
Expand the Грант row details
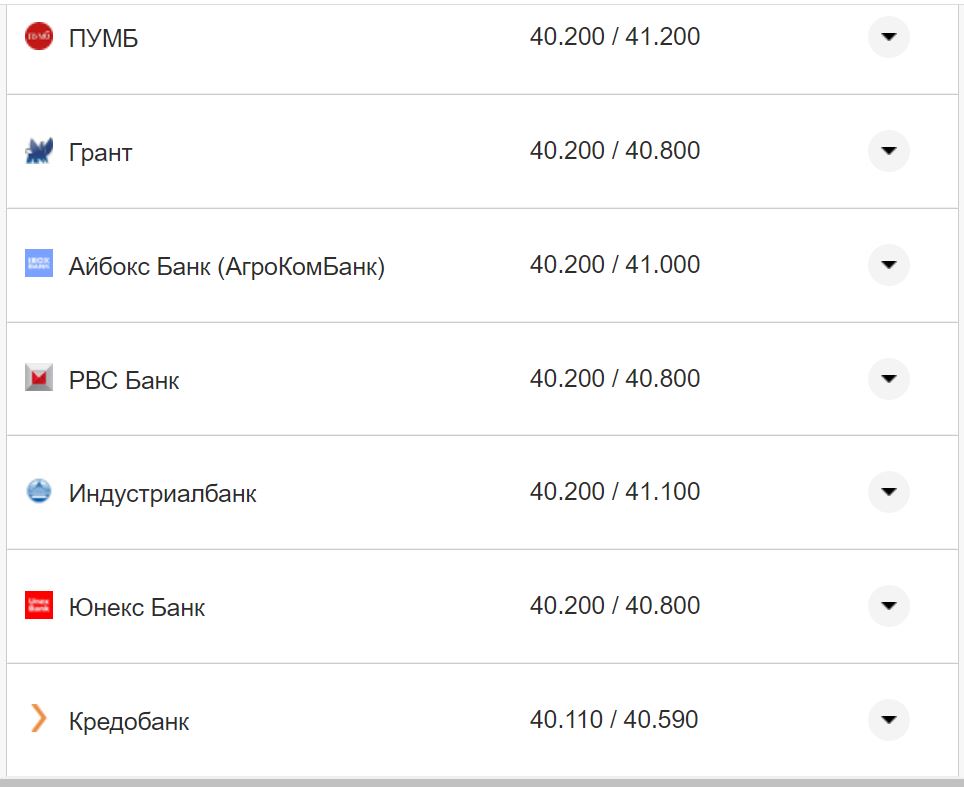(x=888, y=151)
